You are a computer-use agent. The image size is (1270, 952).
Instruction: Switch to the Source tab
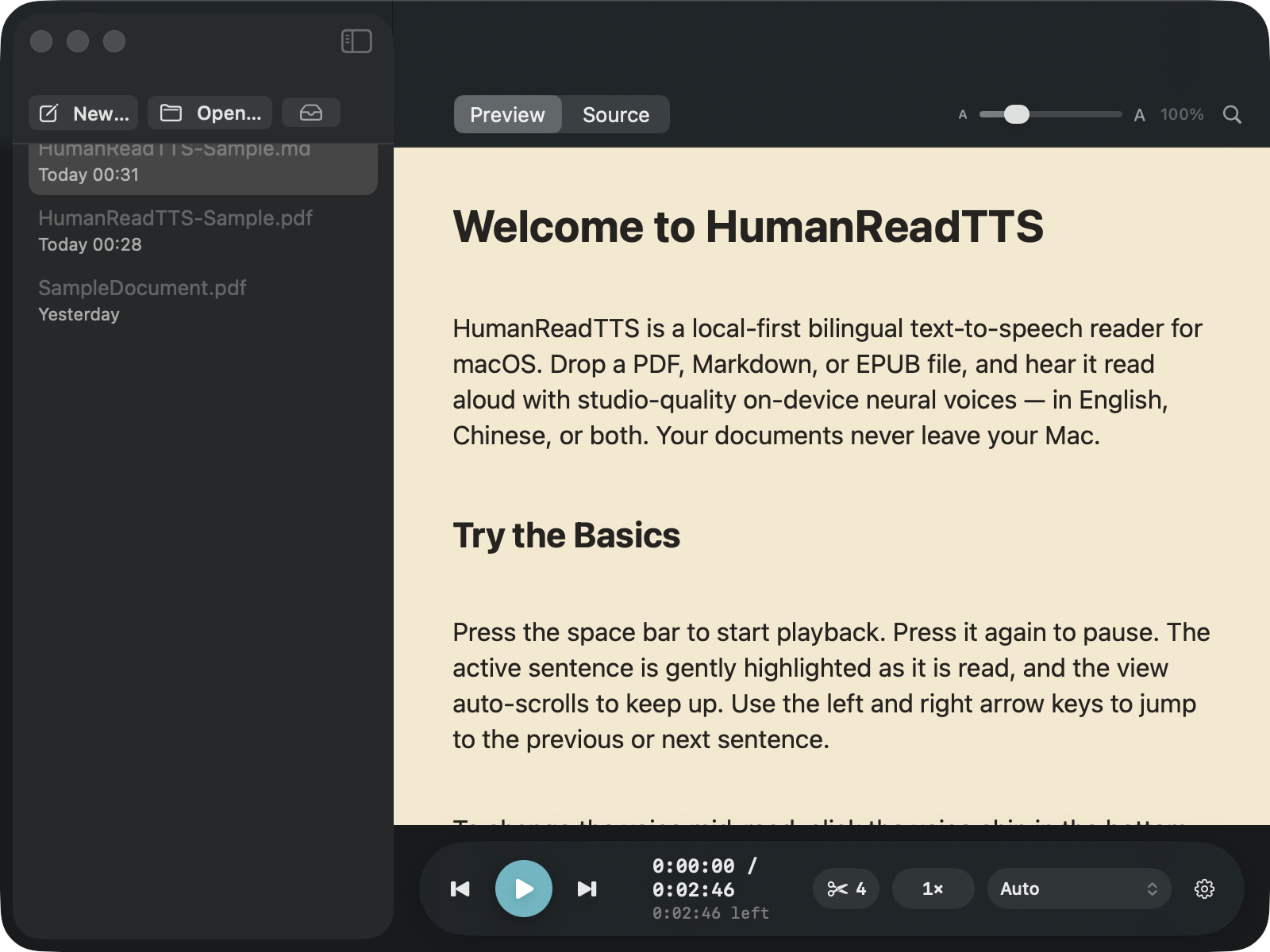click(616, 115)
